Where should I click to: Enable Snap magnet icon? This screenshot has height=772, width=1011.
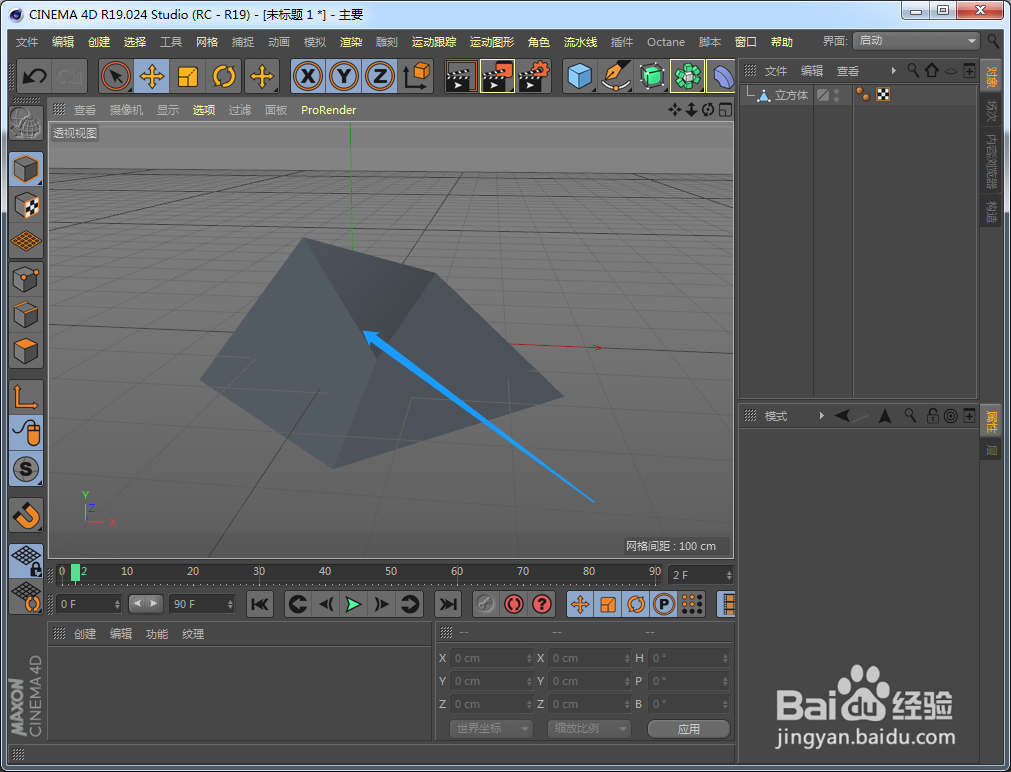click(26, 515)
